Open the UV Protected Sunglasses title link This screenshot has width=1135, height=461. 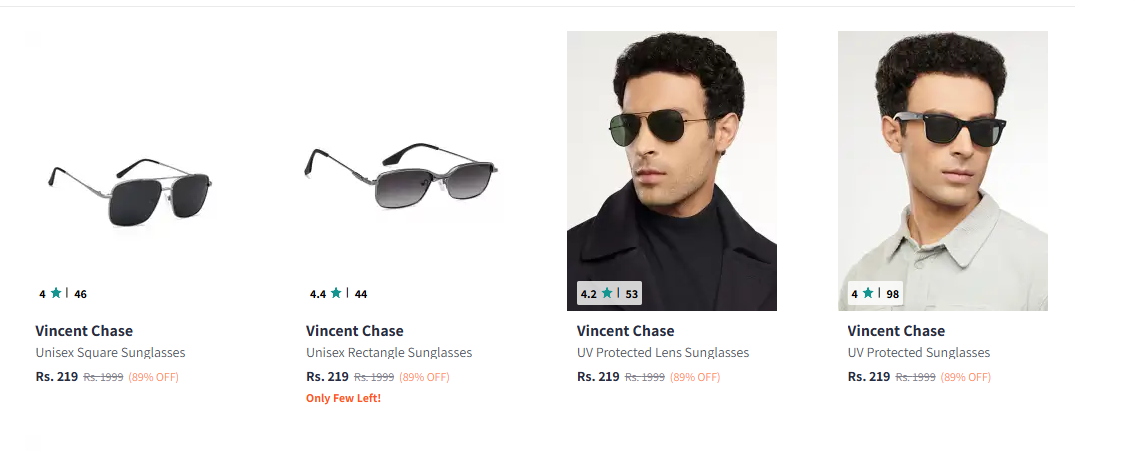919,353
